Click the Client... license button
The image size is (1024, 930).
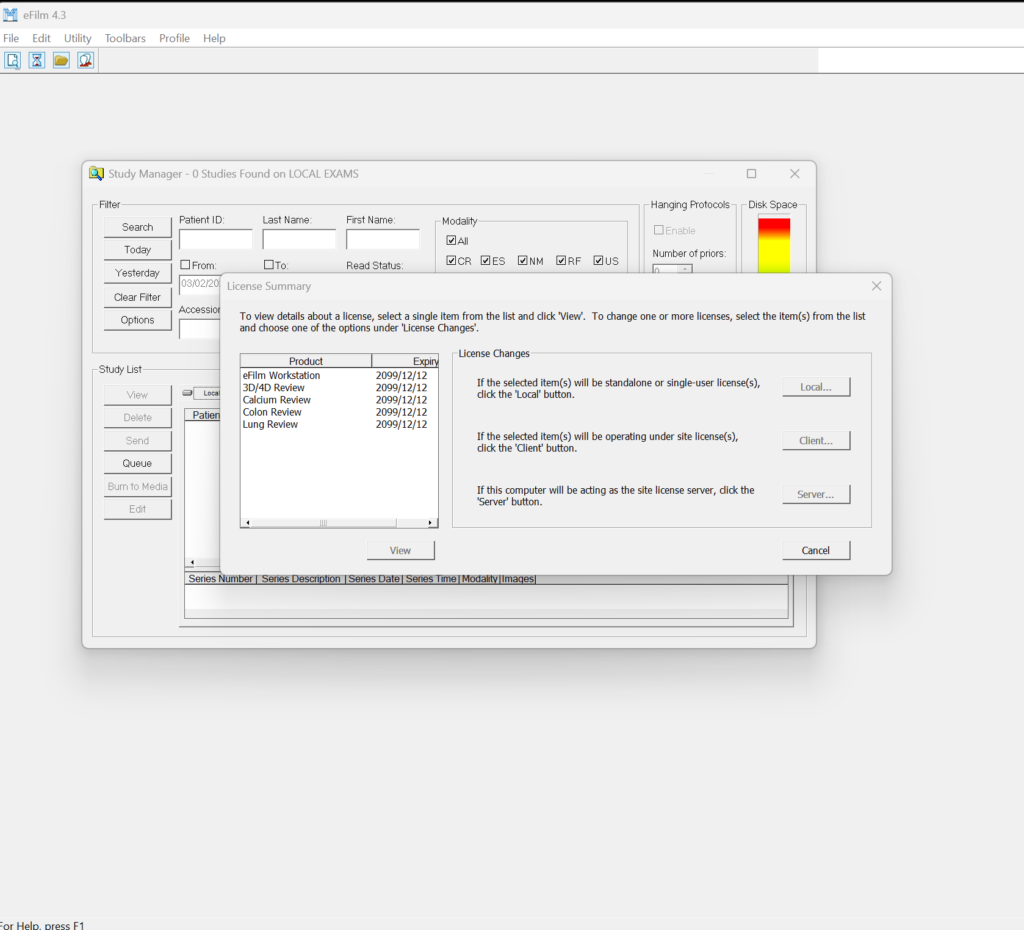point(816,440)
